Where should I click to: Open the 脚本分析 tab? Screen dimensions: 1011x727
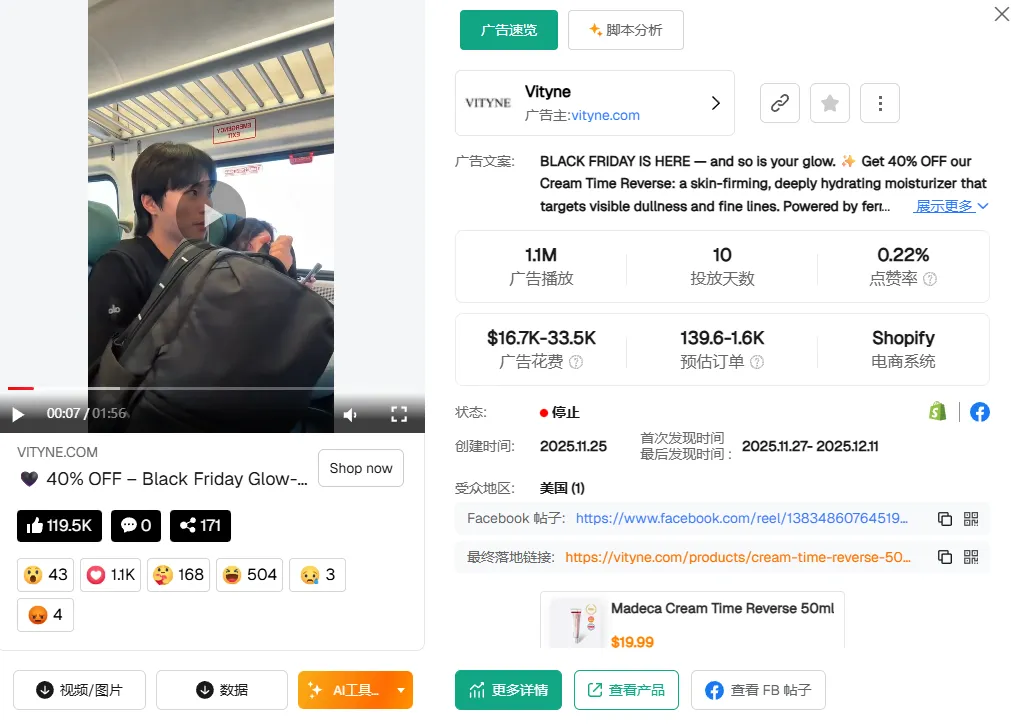coord(625,30)
